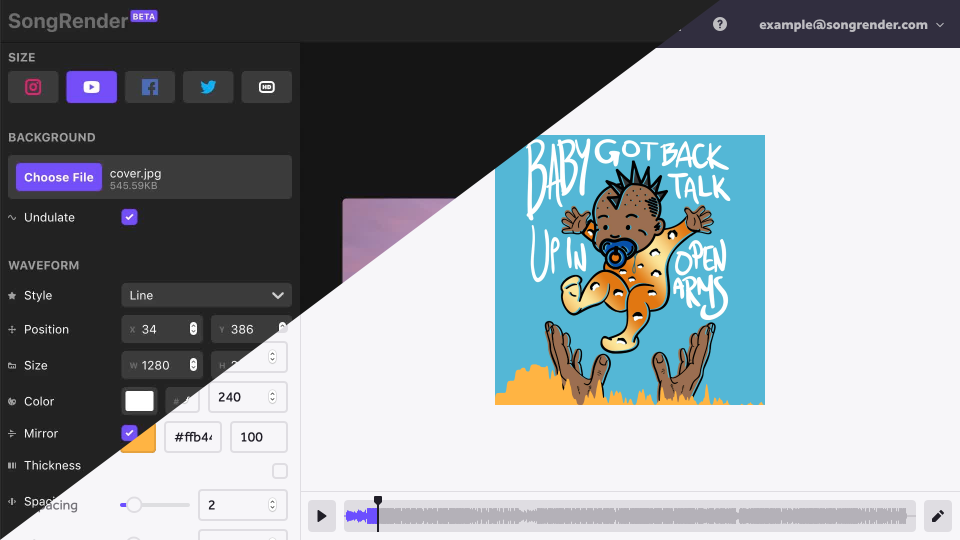Click the Size width input field
This screenshot has width=960, height=540.
pos(164,365)
